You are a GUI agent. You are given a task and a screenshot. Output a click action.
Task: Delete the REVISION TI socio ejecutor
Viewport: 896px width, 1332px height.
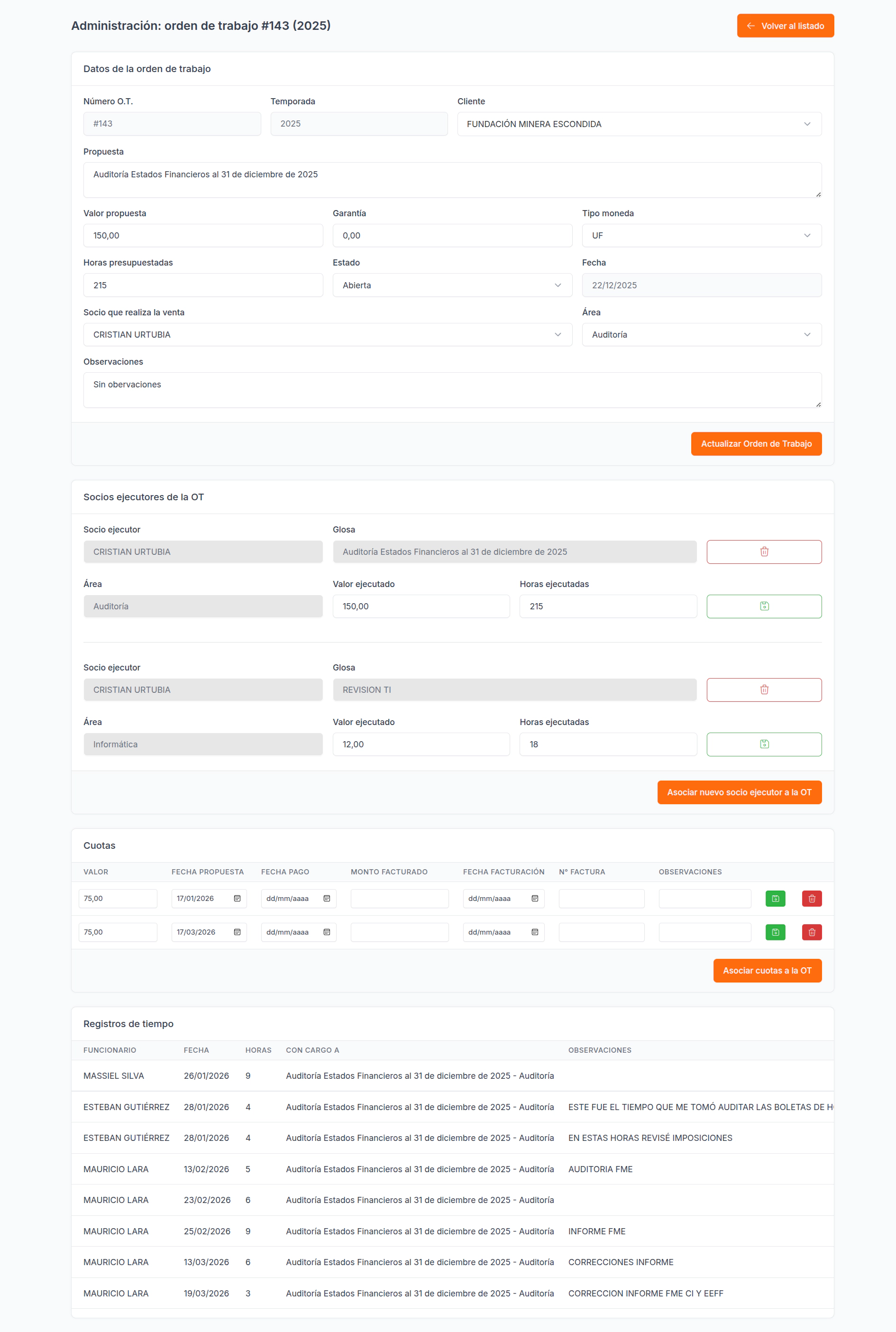pos(764,689)
